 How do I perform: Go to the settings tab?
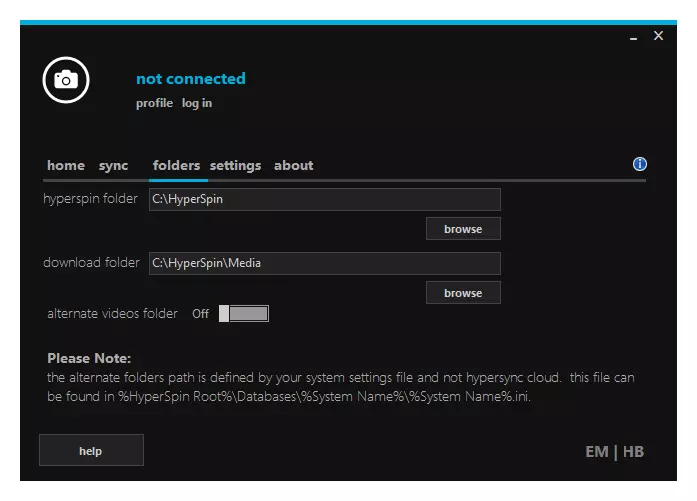click(x=235, y=166)
